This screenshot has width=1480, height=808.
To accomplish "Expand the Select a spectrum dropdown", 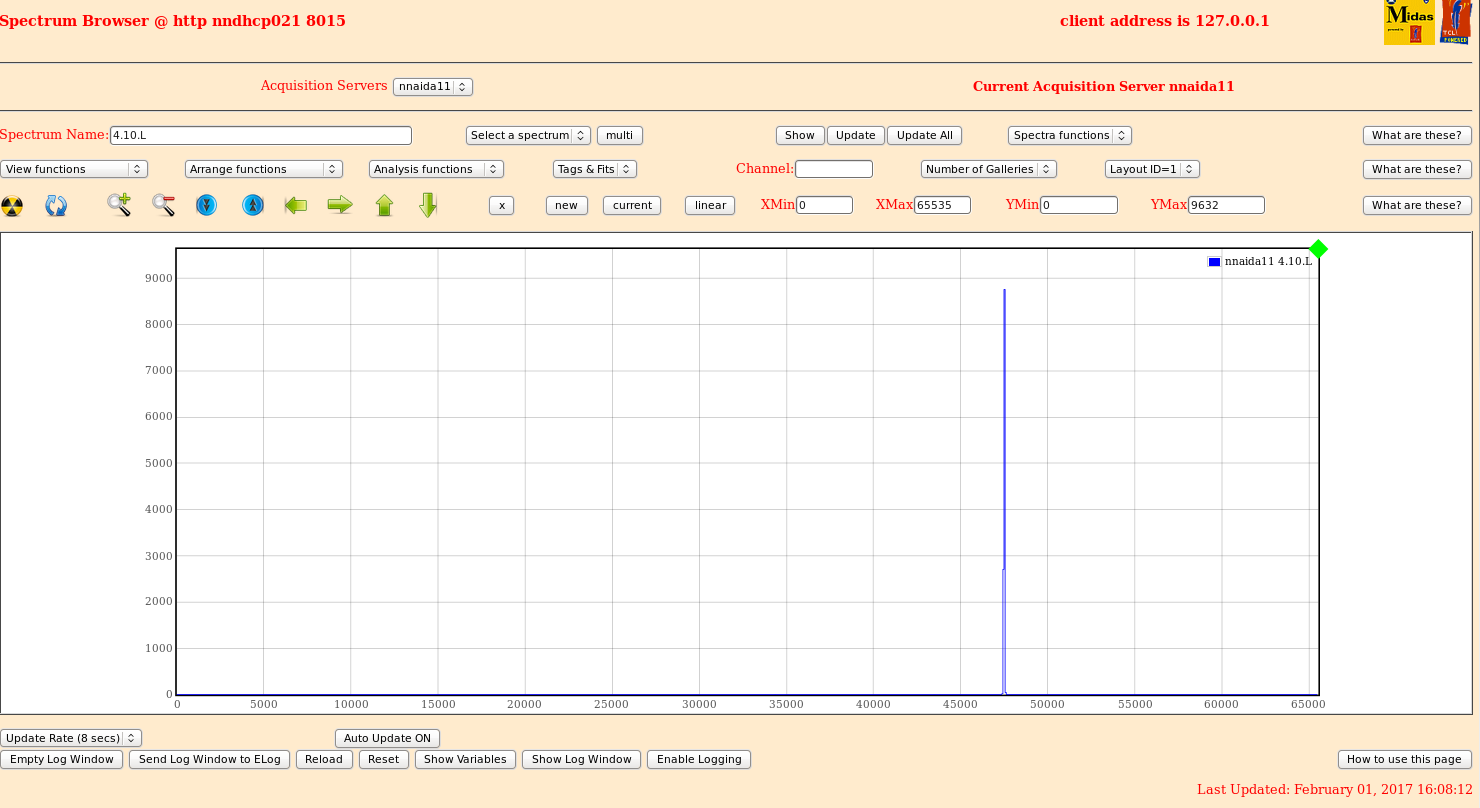I will coord(528,135).
